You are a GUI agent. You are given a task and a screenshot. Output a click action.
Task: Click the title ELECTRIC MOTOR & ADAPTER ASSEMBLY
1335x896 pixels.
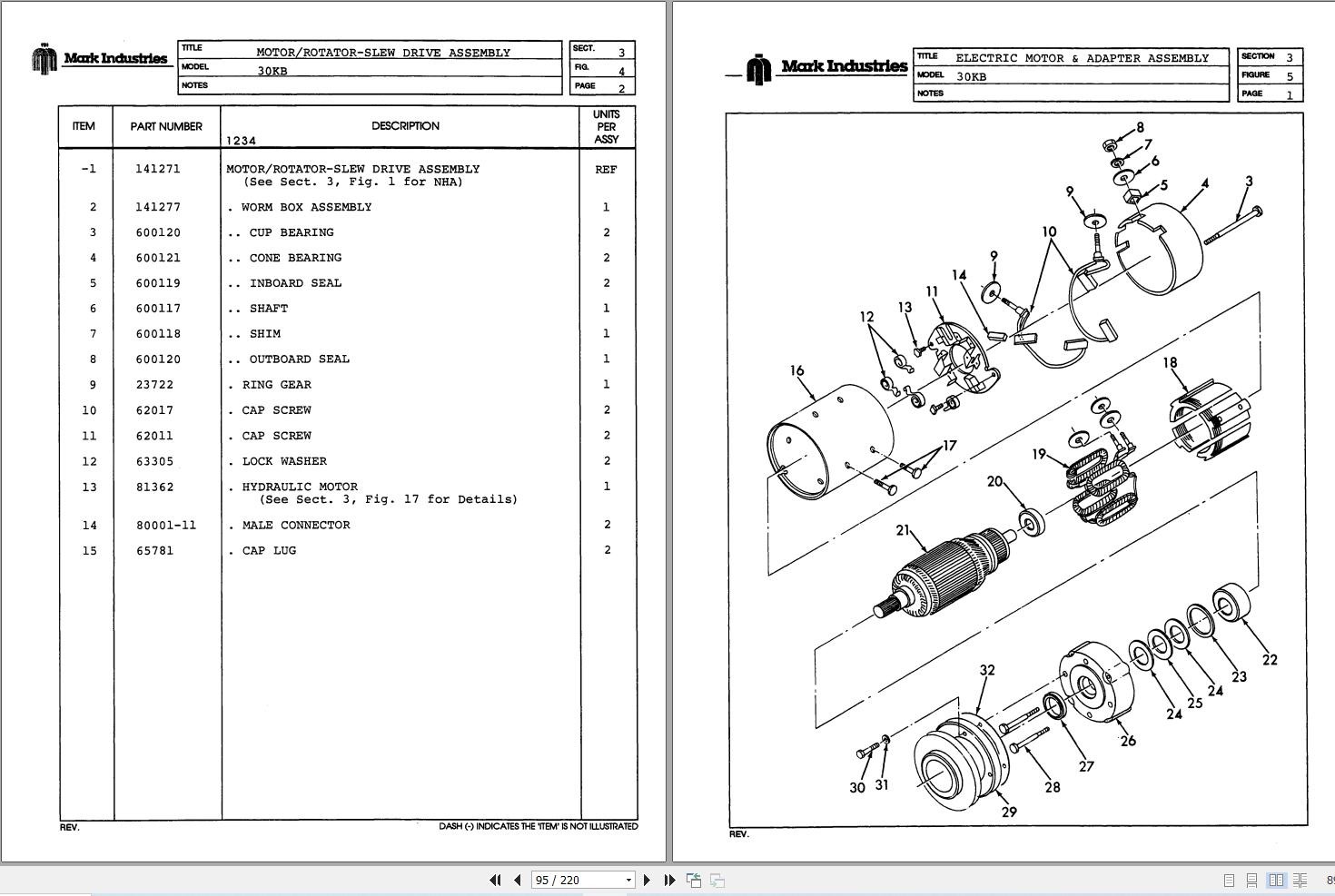[1083, 58]
